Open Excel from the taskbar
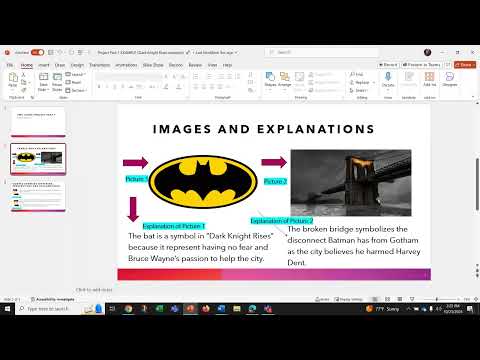This screenshot has width=480, height=360. (x=159, y=309)
